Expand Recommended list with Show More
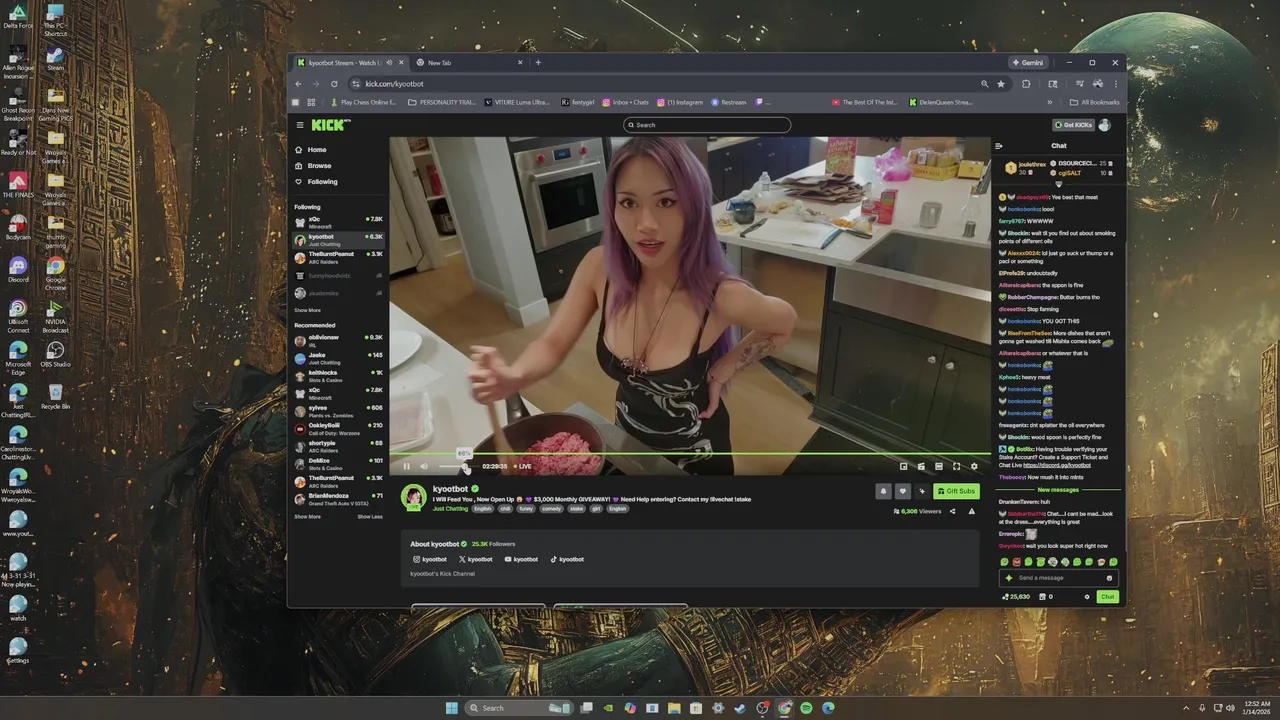Screen dimensions: 1280x720 click(307, 517)
